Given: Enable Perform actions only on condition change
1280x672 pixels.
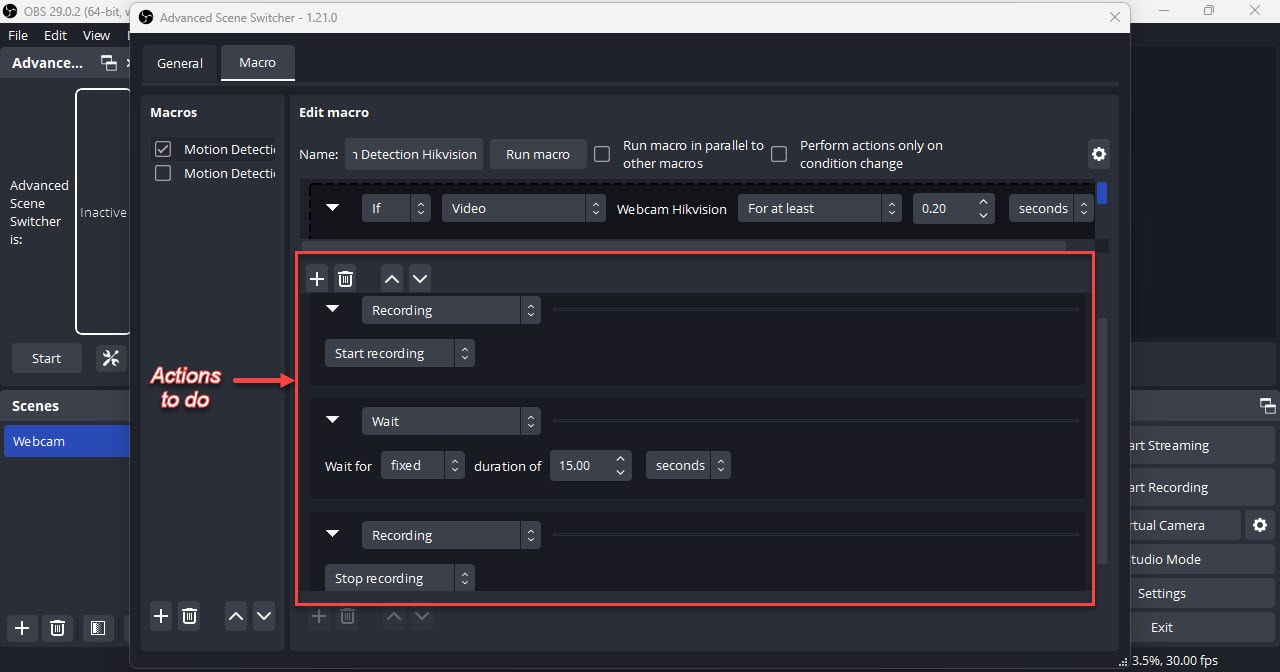Looking at the screenshot, I should coord(779,154).
